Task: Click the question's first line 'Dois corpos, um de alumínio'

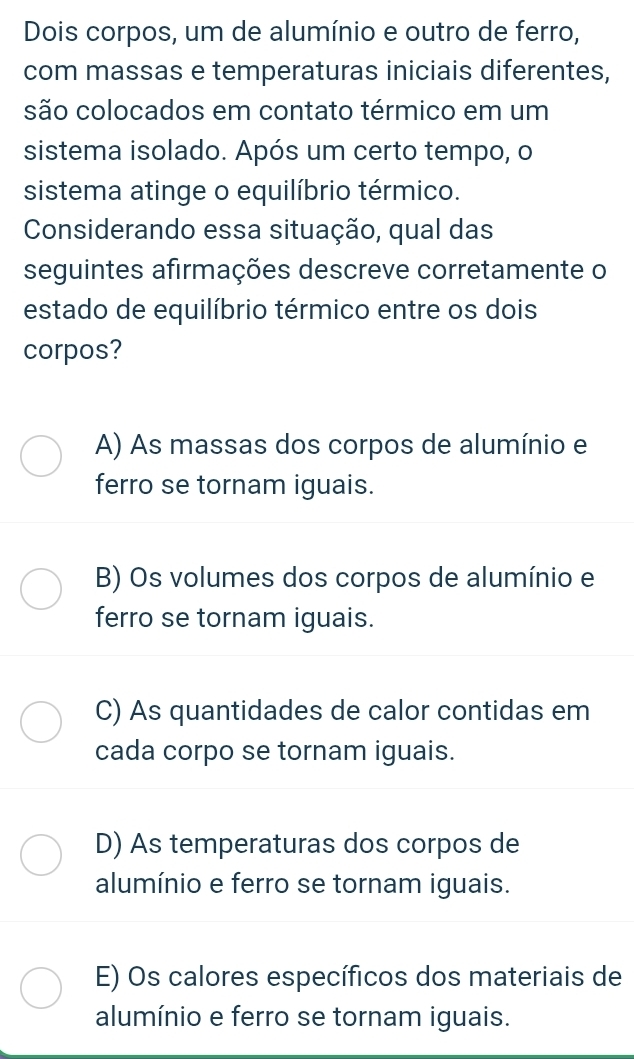Action: coord(298,29)
